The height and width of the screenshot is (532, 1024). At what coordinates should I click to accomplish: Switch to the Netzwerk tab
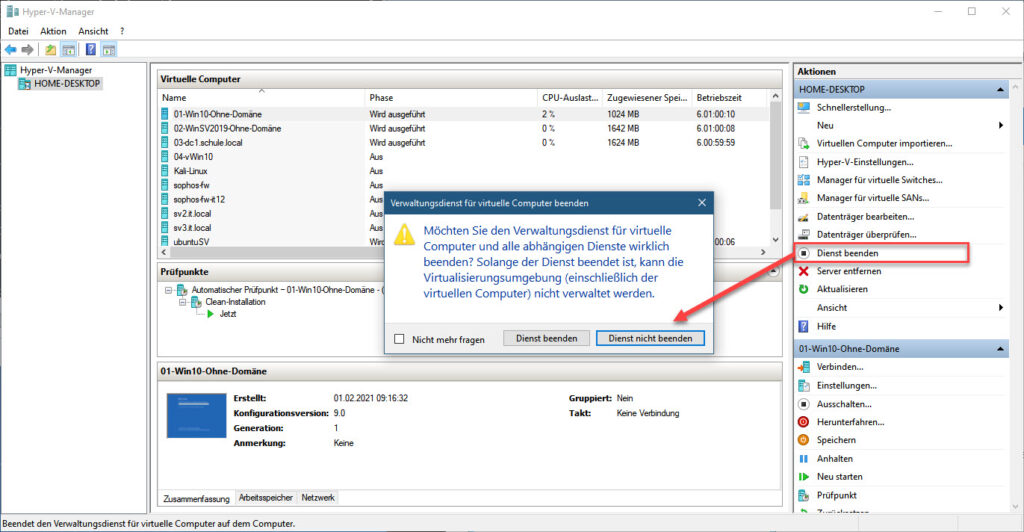[x=318, y=497]
